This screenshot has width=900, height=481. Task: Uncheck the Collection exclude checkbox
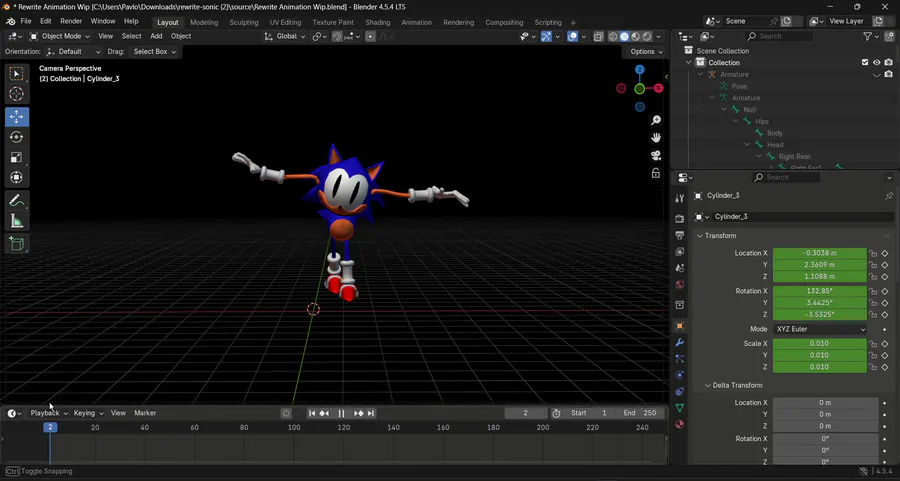click(865, 62)
